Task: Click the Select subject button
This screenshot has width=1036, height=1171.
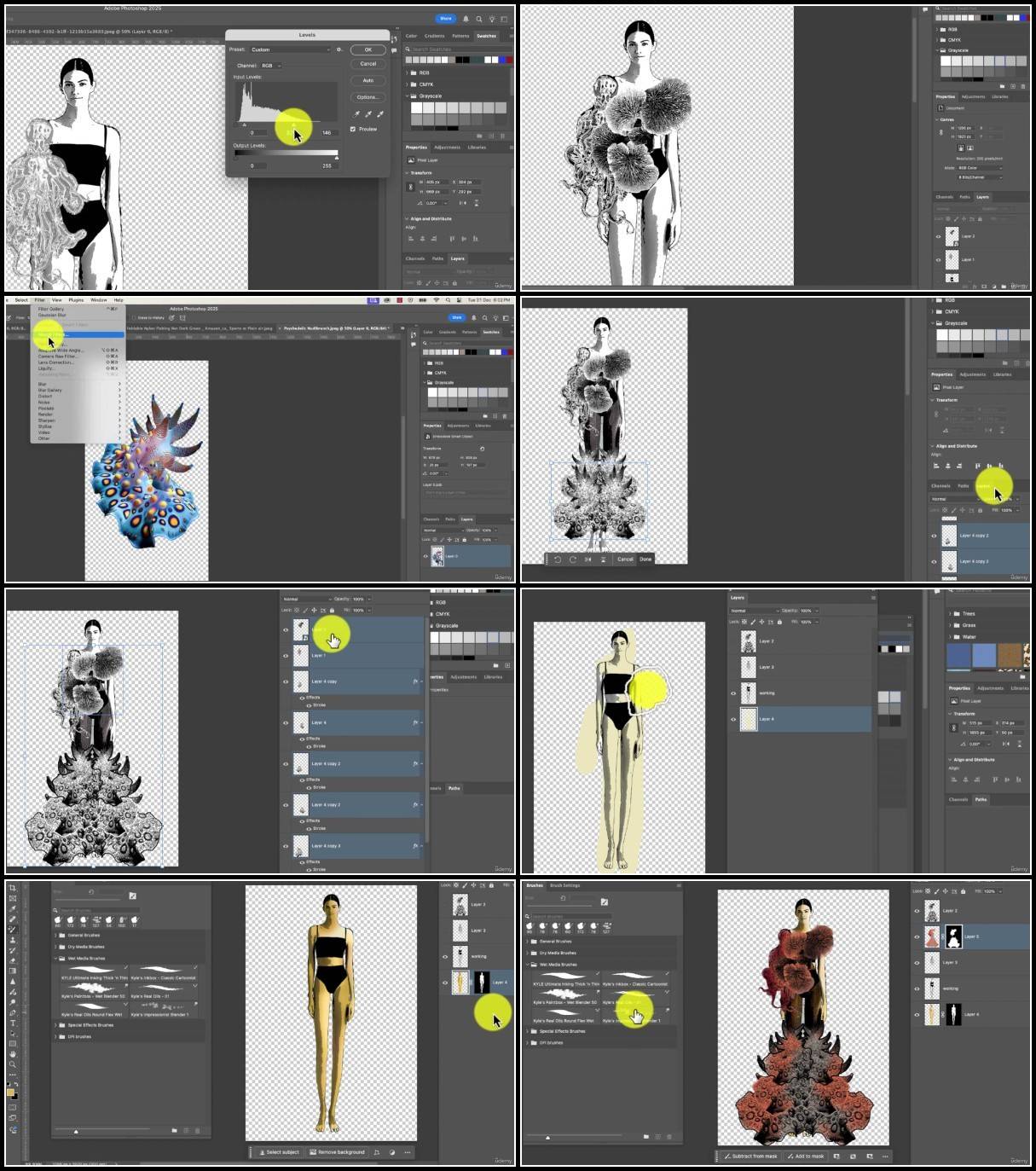Action: 279,1152
